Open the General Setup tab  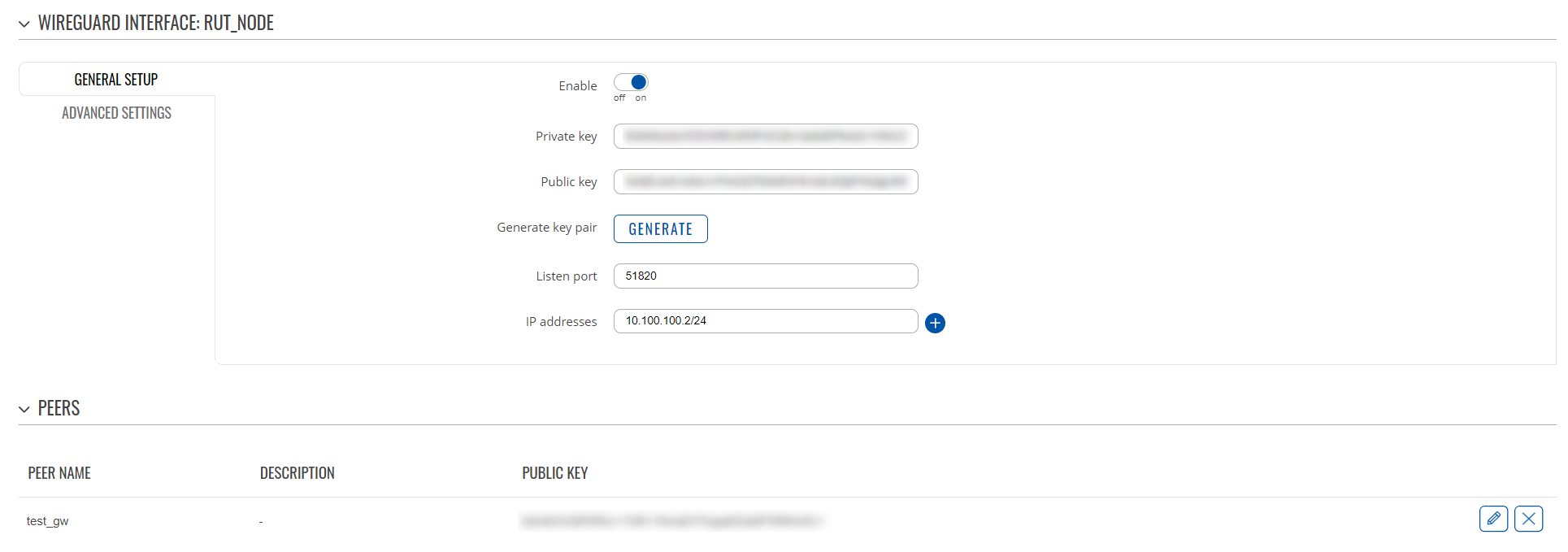point(116,80)
